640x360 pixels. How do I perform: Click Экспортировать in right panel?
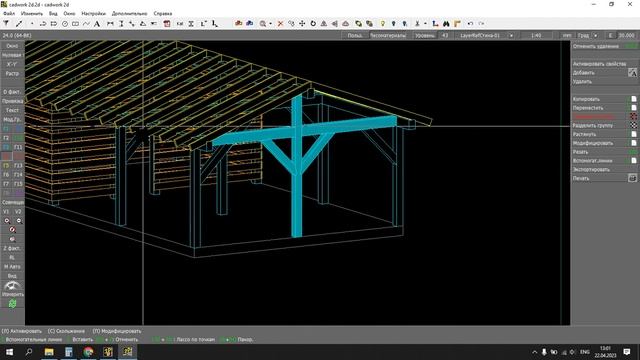coord(591,169)
